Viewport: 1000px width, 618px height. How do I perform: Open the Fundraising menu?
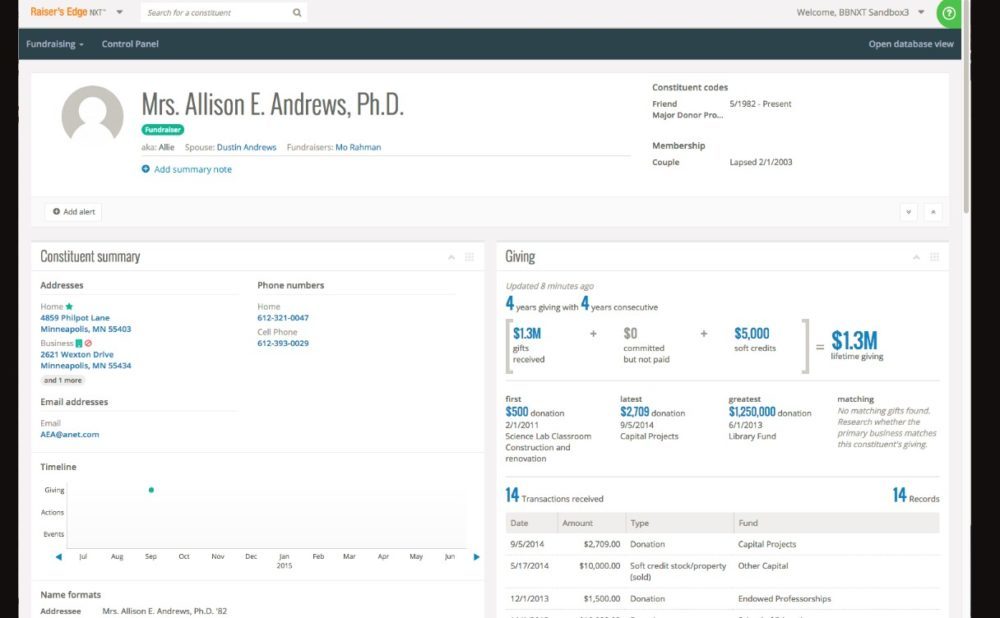(x=55, y=44)
